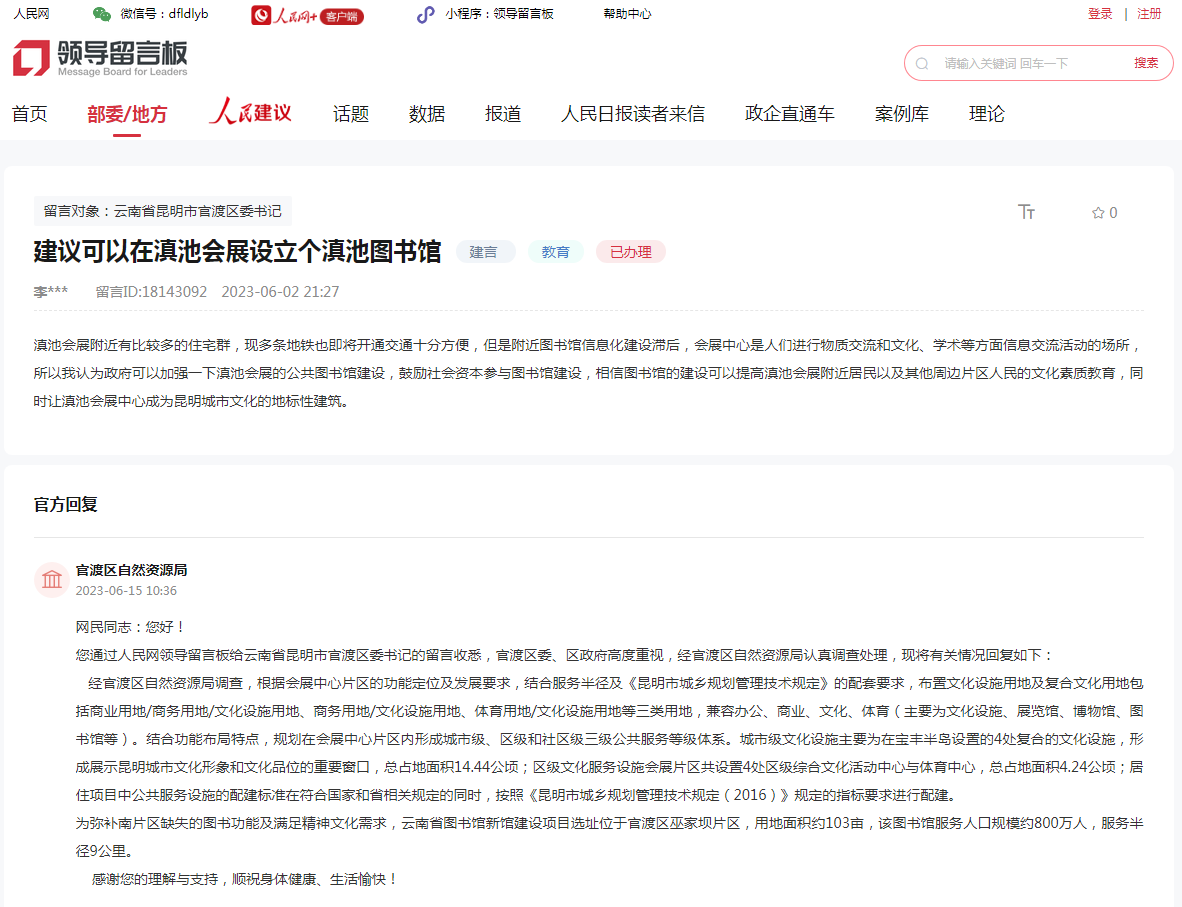1182x907 pixels.
Task: Click the 官渡区自然资源局 avatar icon
Action: (x=52, y=580)
